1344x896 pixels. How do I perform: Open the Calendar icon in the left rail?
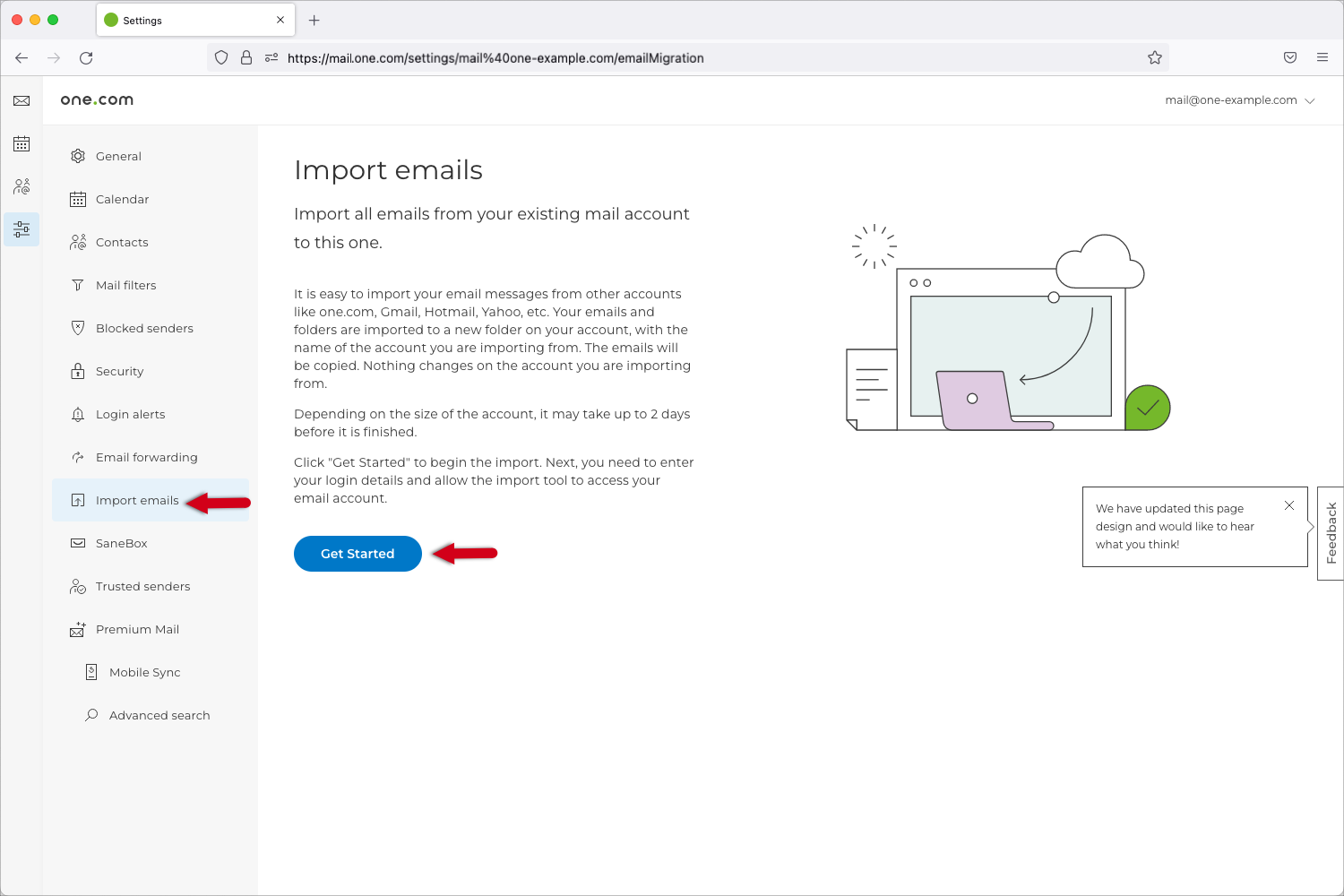(22, 143)
